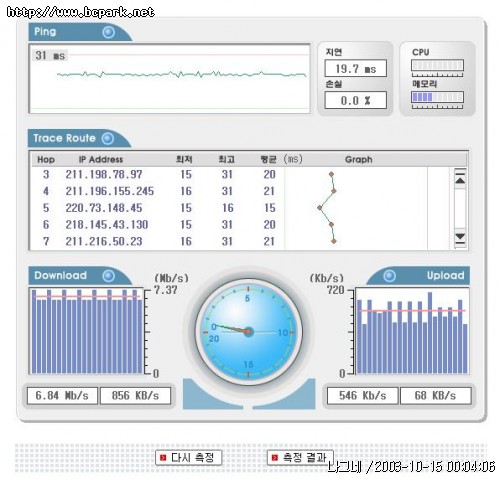The image size is (500, 479).
Task: Click the 0.0 % loss value field
Action: (356, 100)
